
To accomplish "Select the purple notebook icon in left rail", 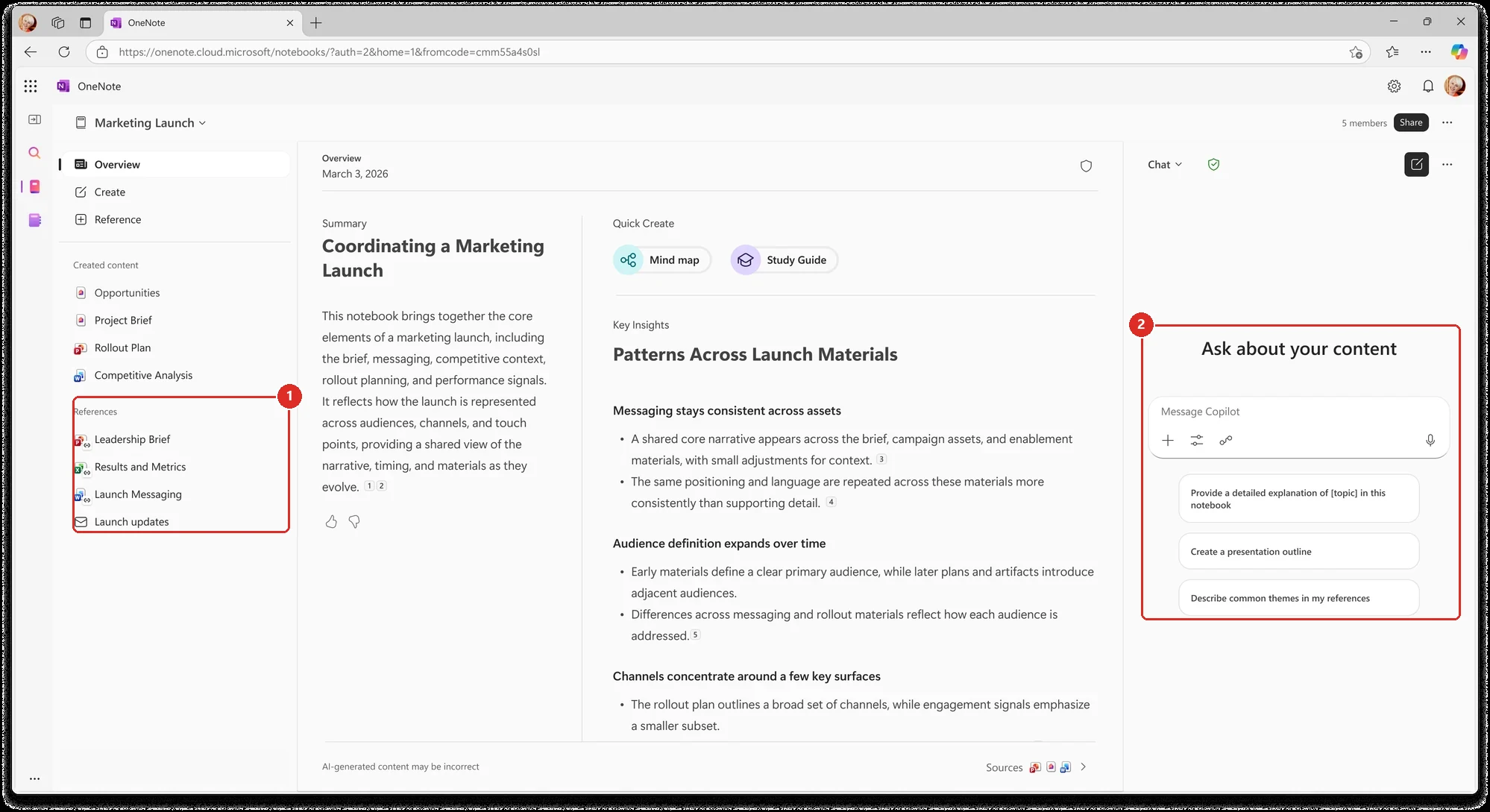I will point(34,220).
